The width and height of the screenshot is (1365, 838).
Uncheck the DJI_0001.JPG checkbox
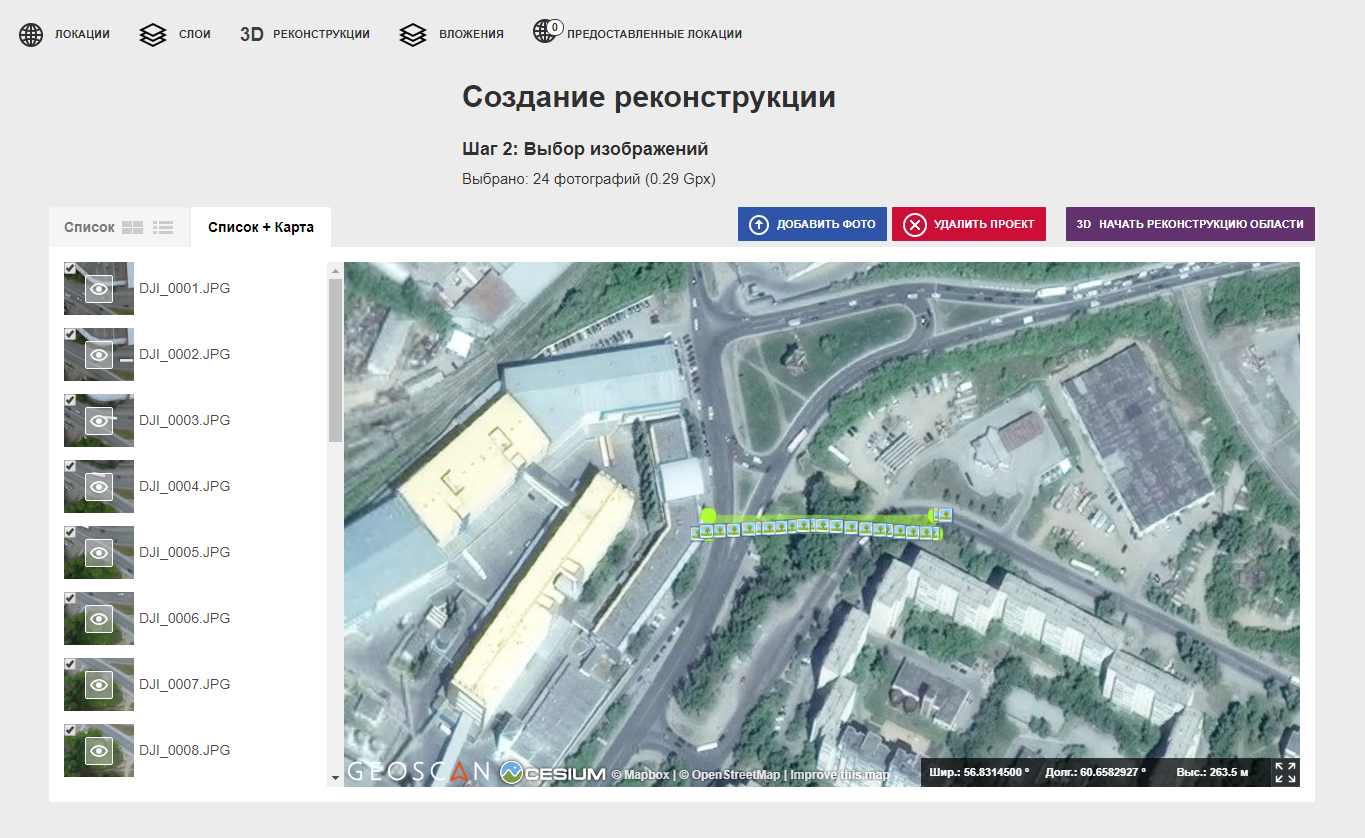tap(70, 268)
